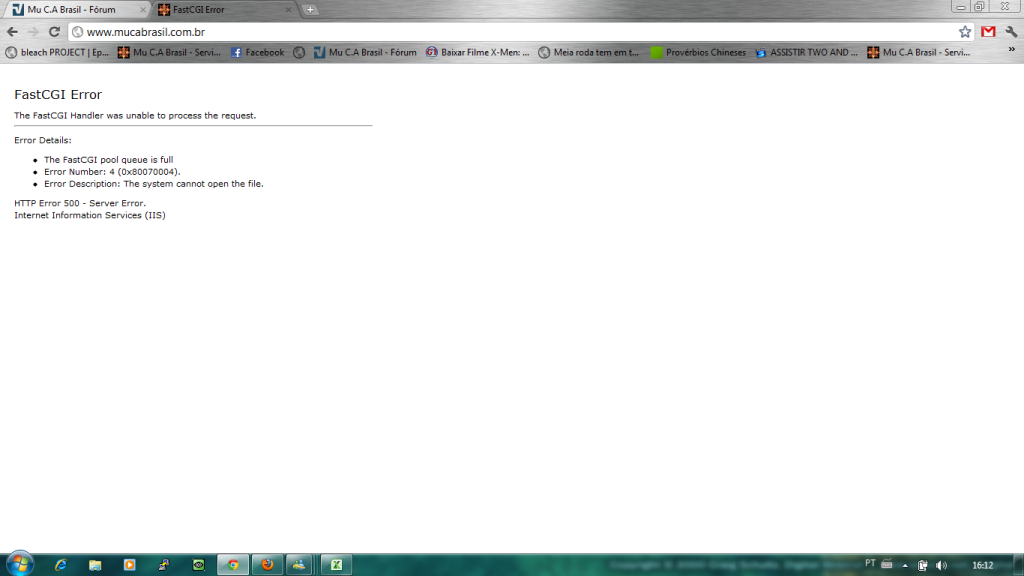The width and height of the screenshot is (1024, 576).
Task: Expand the bookmarks overflow chevron
Action: (x=1011, y=49)
